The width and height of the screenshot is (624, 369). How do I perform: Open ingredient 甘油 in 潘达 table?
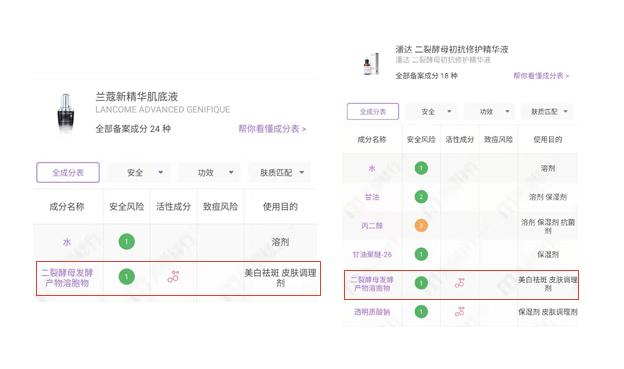tap(372, 197)
